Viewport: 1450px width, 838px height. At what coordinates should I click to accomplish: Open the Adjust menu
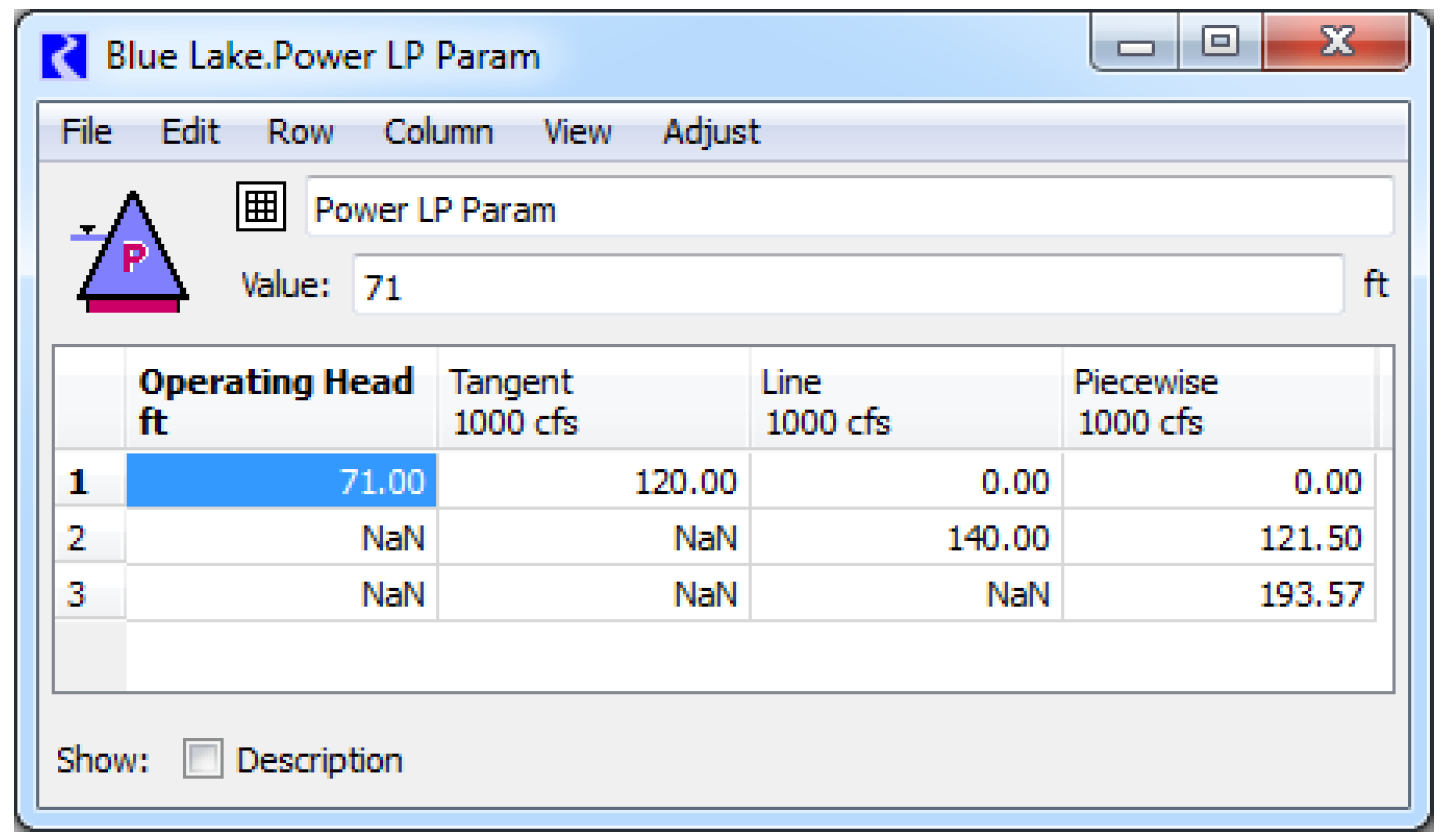coord(711,132)
